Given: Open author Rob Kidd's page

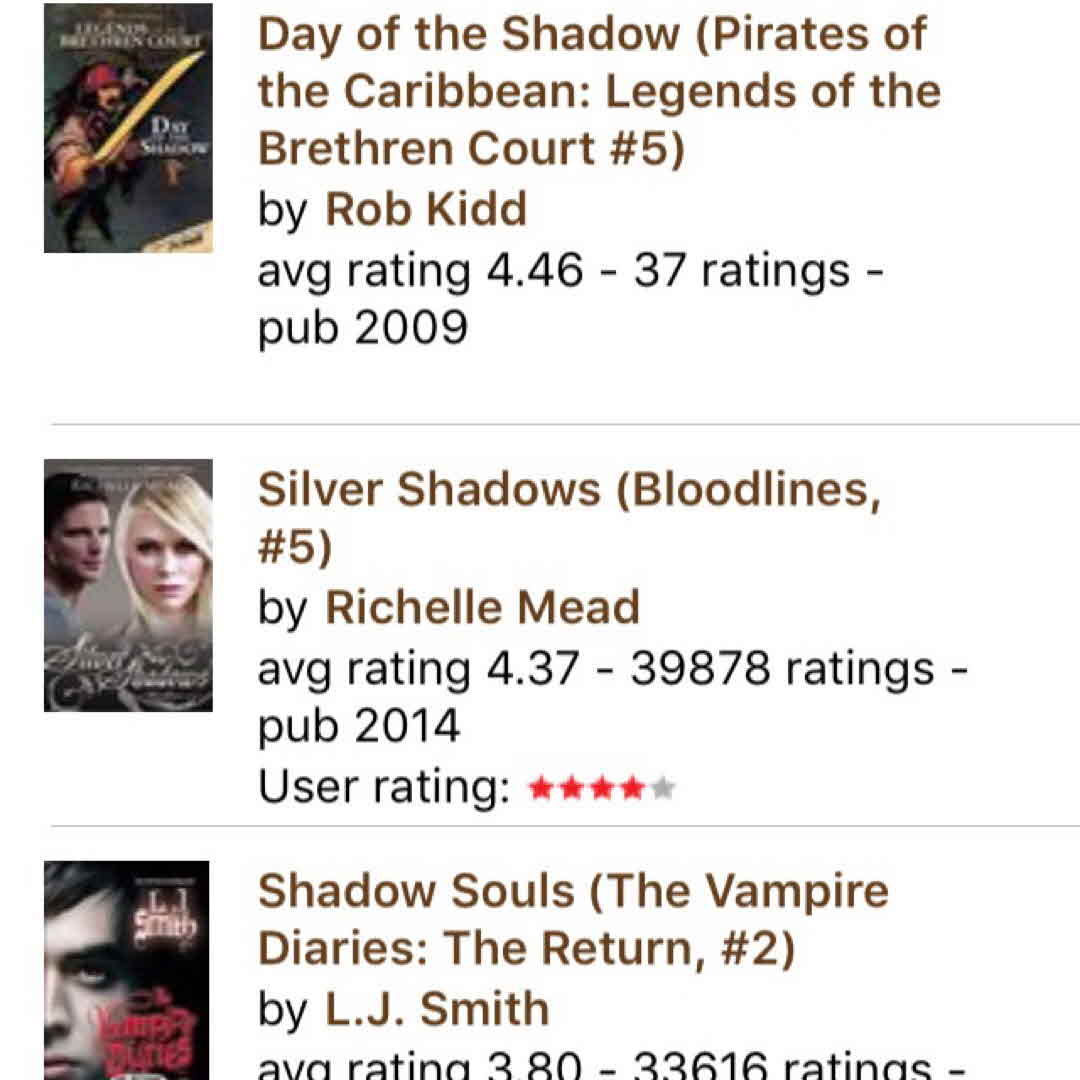Looking at the screenshot, I should 426,210.
